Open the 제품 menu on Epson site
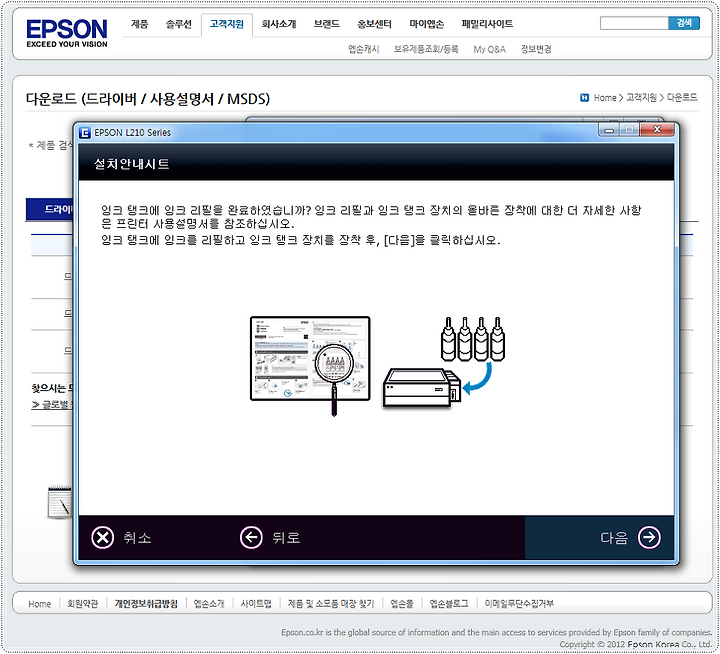The image size is (720, 654). (140, 24)
